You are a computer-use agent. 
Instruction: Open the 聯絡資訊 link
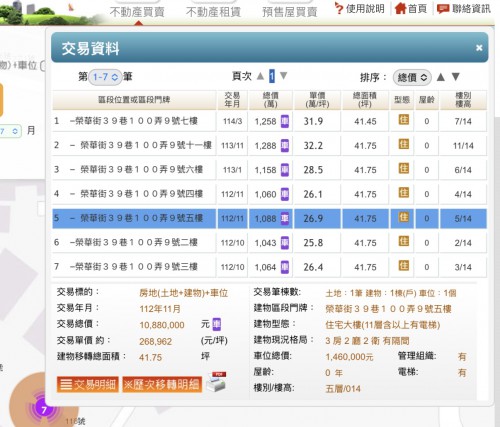(x=464, y=9)
